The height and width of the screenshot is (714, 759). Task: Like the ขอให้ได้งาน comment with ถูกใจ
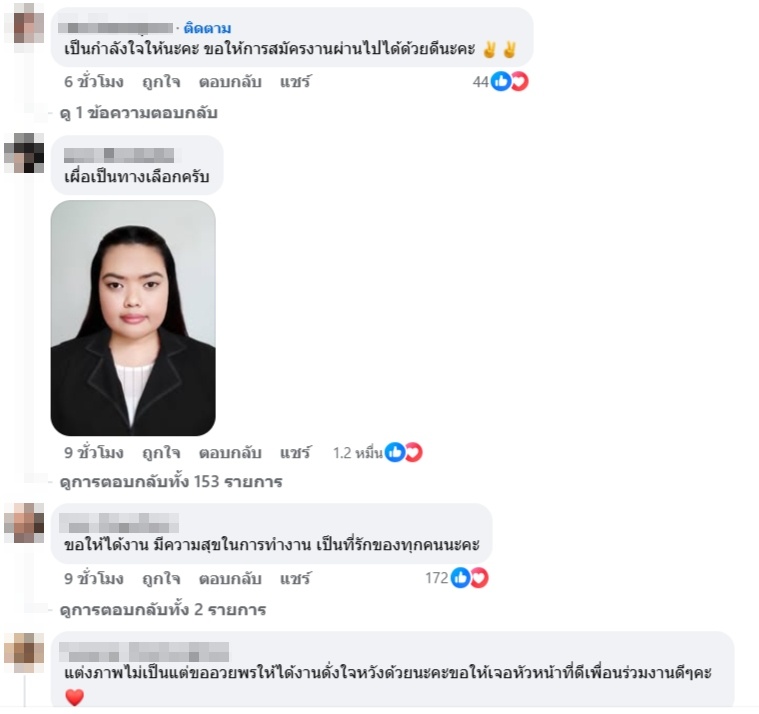point(161,578)
